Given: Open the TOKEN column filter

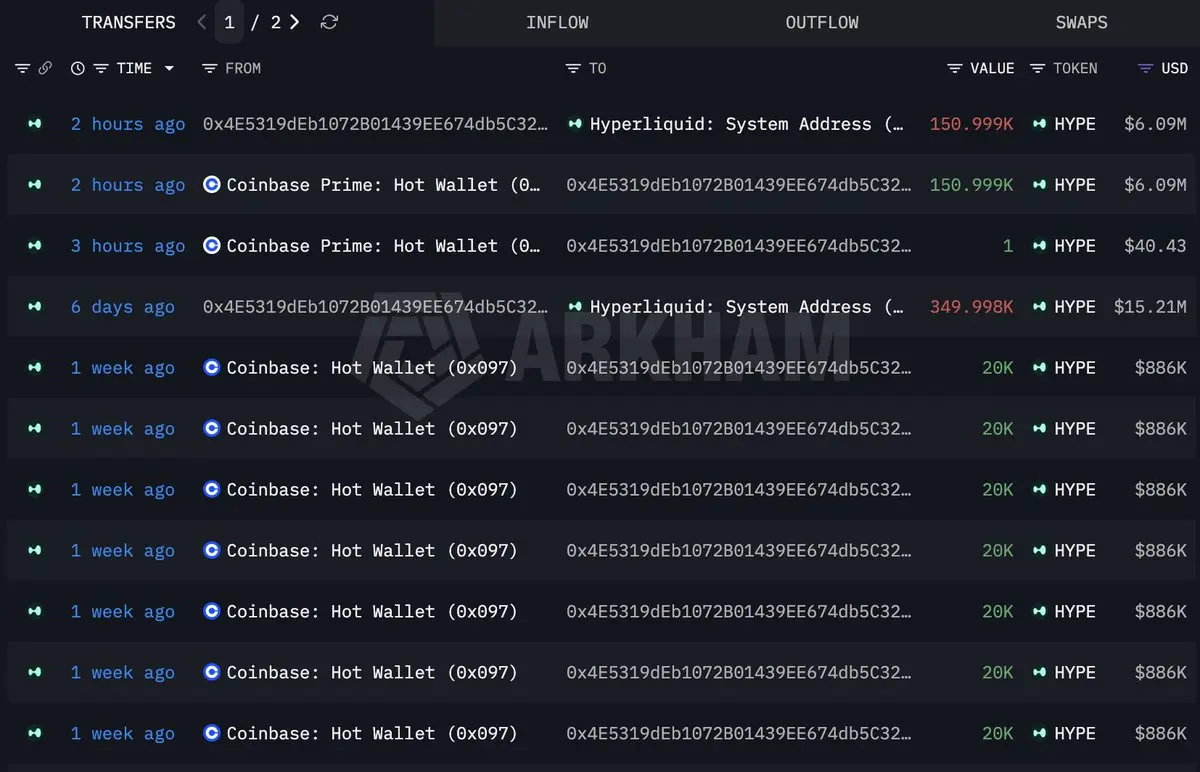Looking at the screenshot, I should click(x=1037, y=68).
